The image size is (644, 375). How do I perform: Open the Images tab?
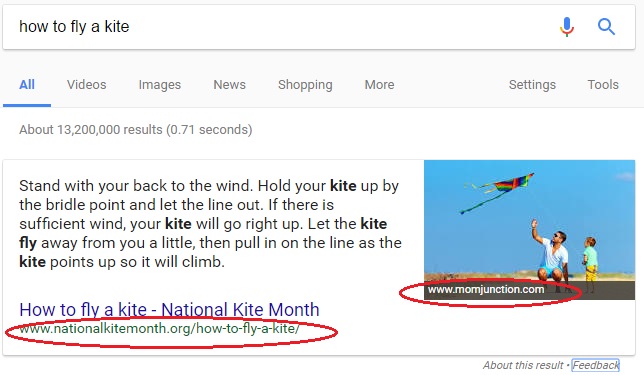pyautogui.click(x=160, y=85)
